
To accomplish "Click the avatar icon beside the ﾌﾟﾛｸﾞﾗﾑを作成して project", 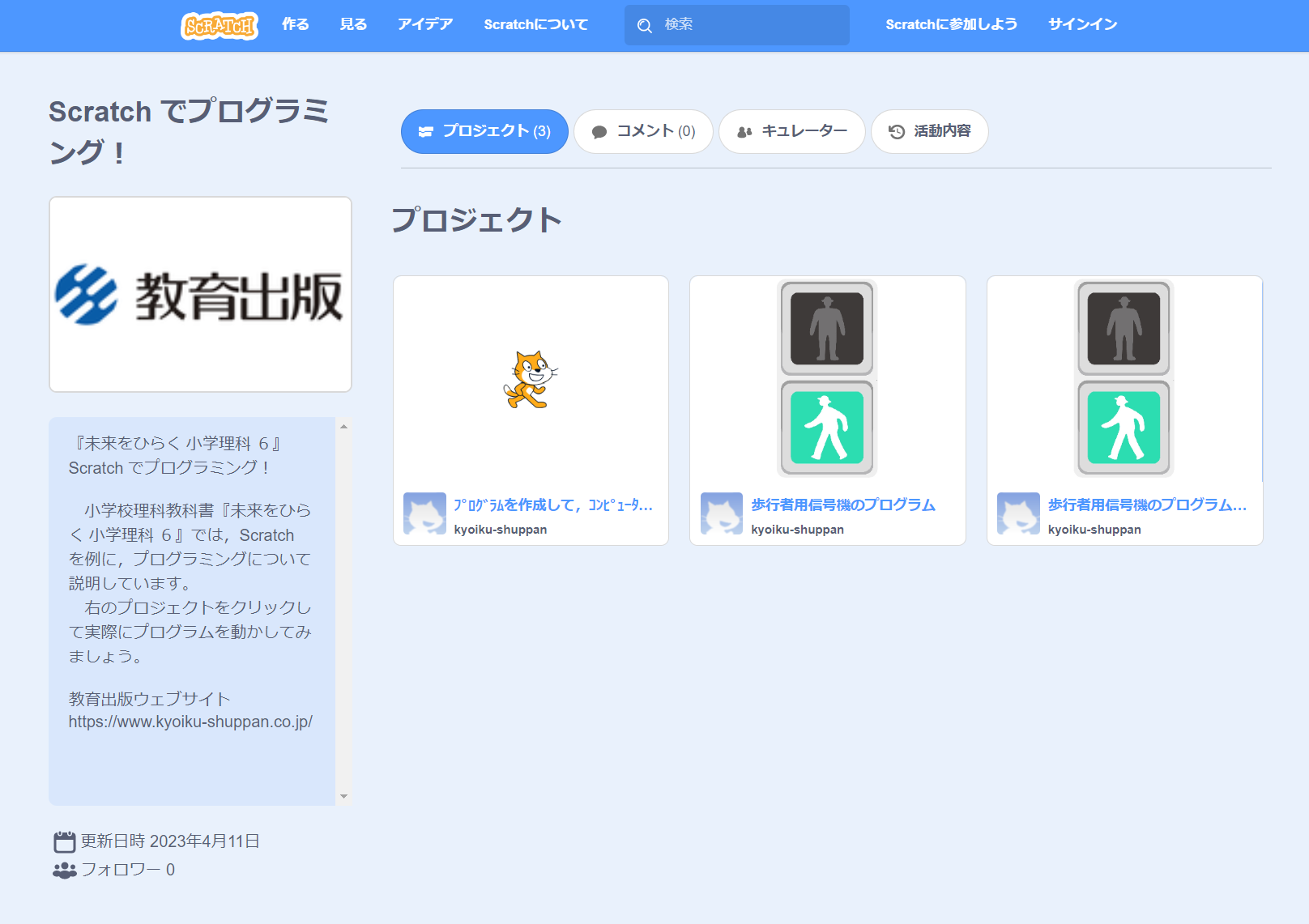I will click(x=425, y=513).
